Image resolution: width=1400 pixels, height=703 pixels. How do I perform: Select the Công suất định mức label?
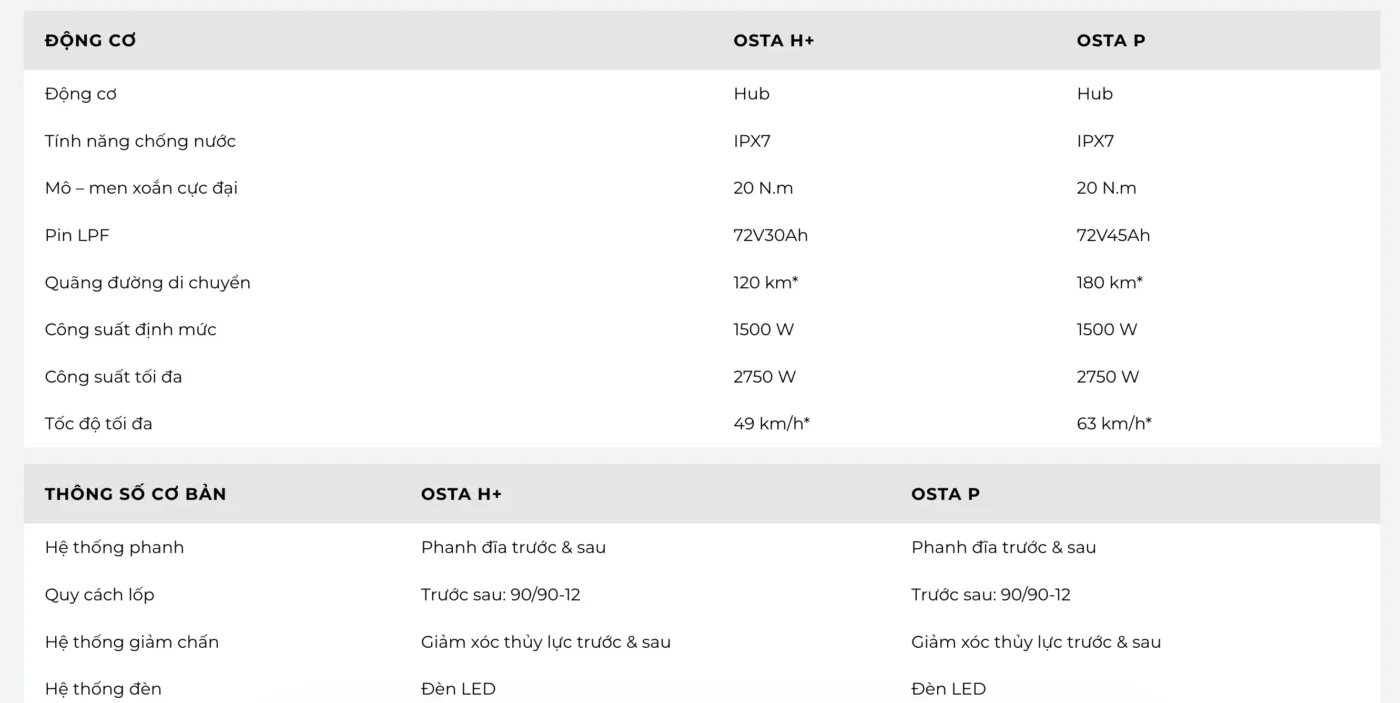pyautogui.click(x=130, y=330)
